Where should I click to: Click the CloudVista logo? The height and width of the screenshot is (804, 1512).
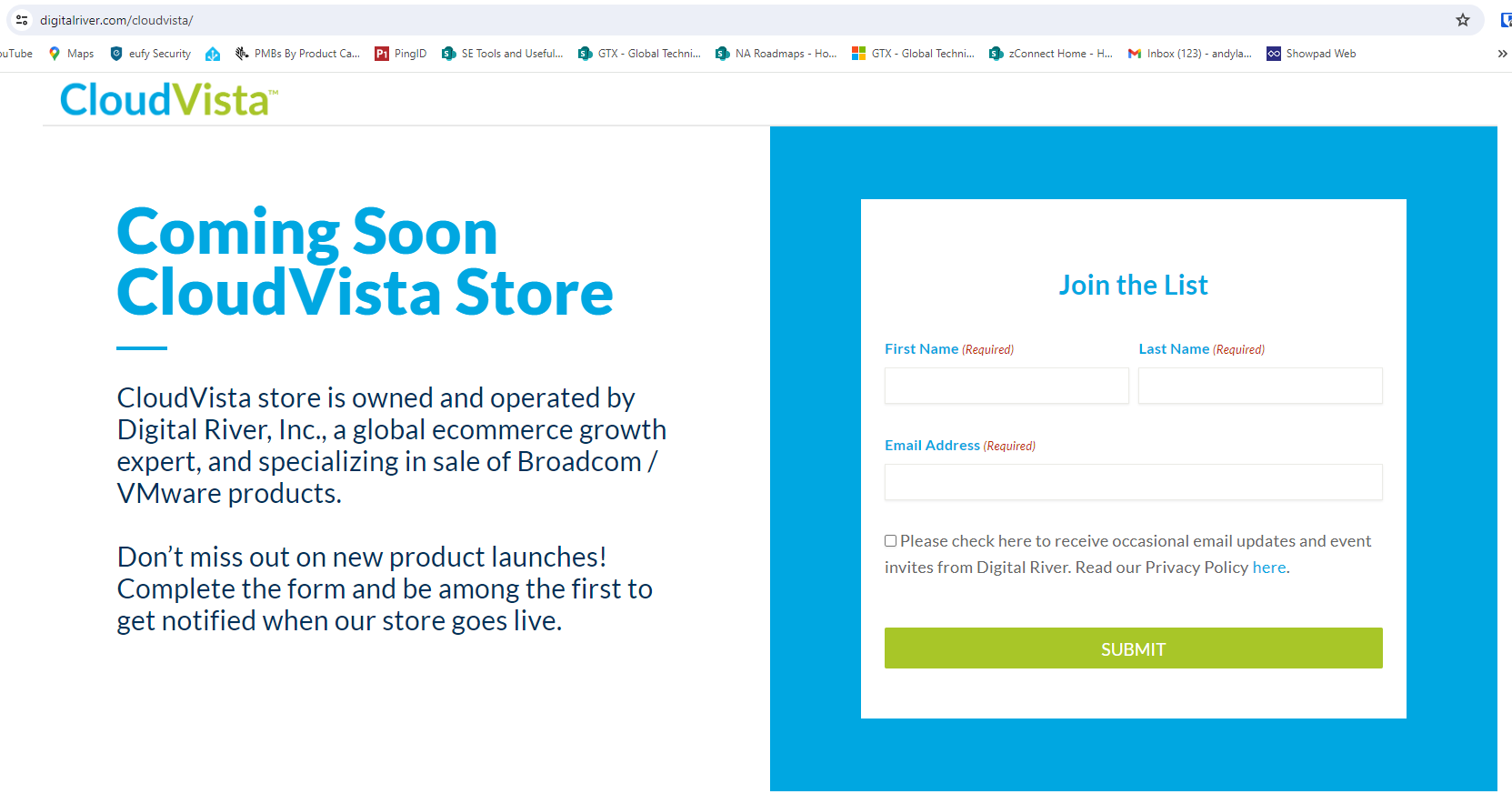point(169,99)
